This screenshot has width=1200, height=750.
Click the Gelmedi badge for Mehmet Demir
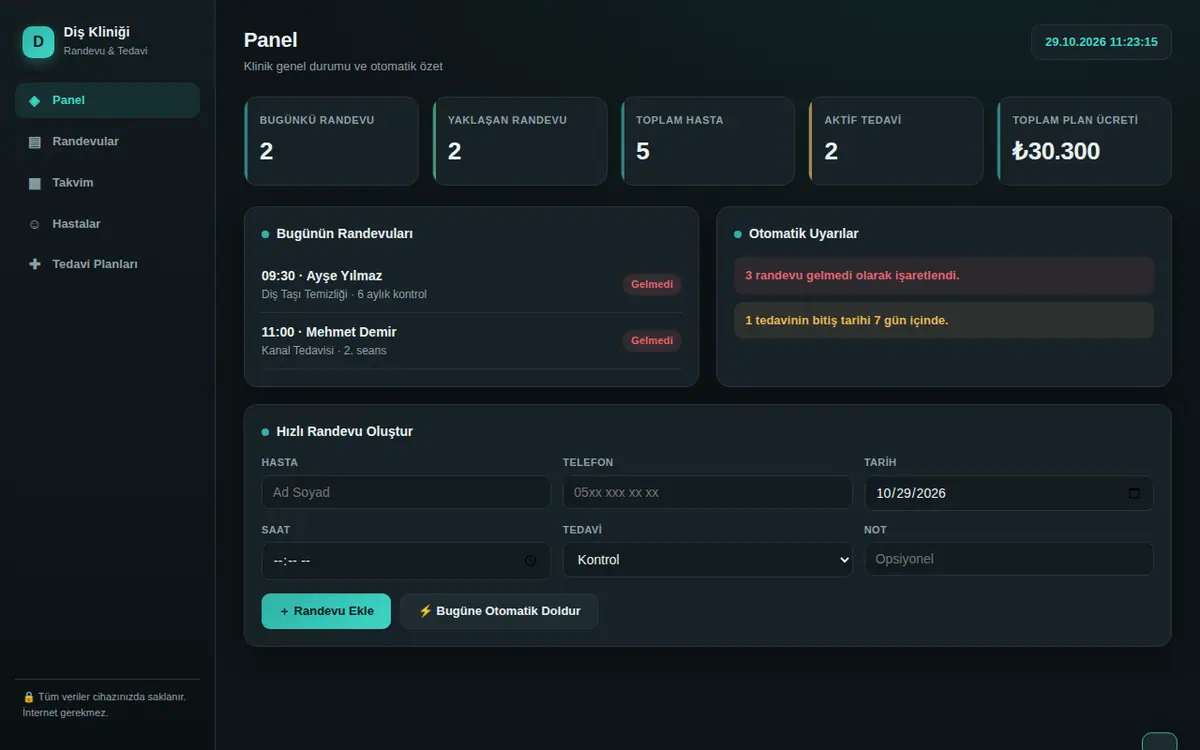(x=652, y=340)
